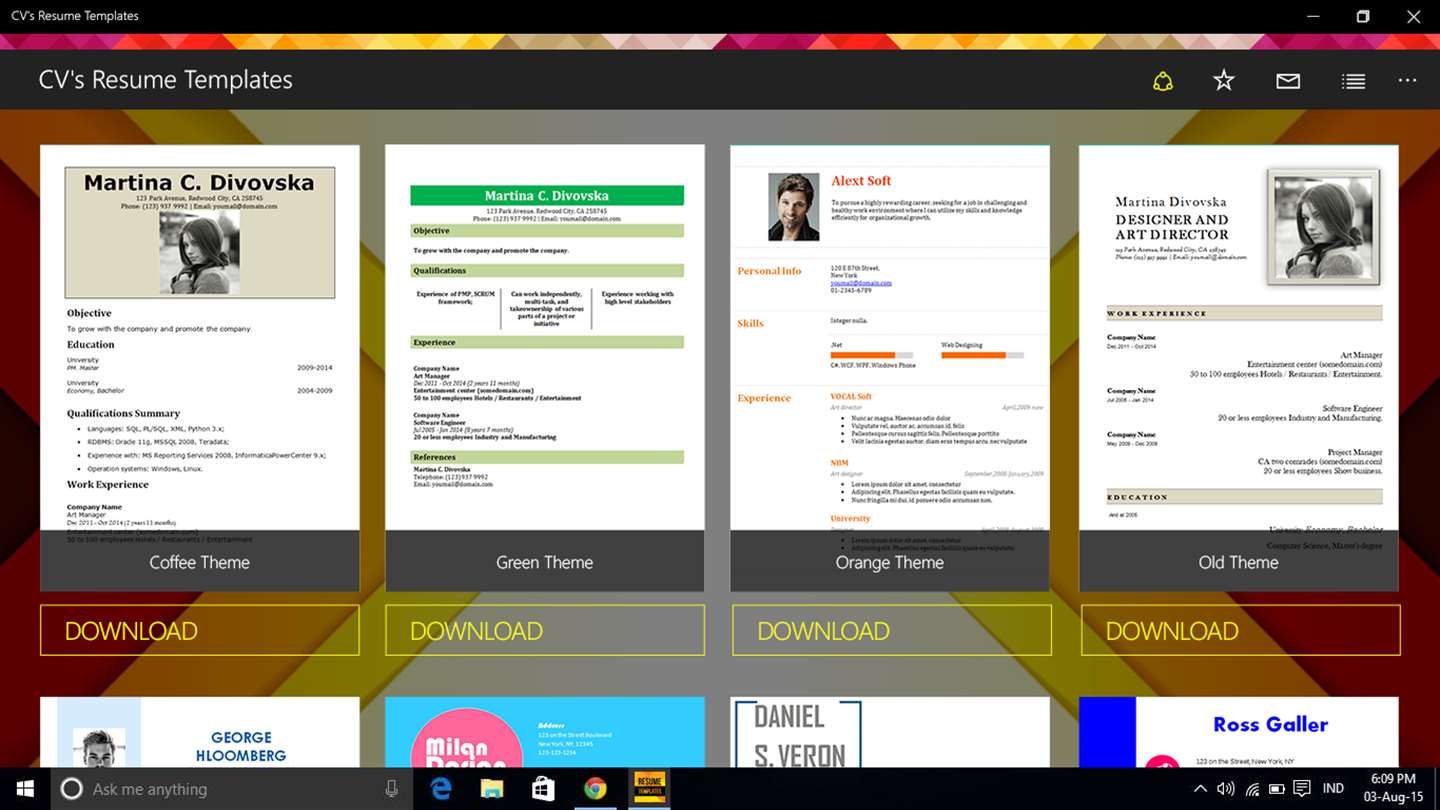This screenshot has height=810, width=1440.
Task: Download the Old Theme template
Action: click(1240, 631)
